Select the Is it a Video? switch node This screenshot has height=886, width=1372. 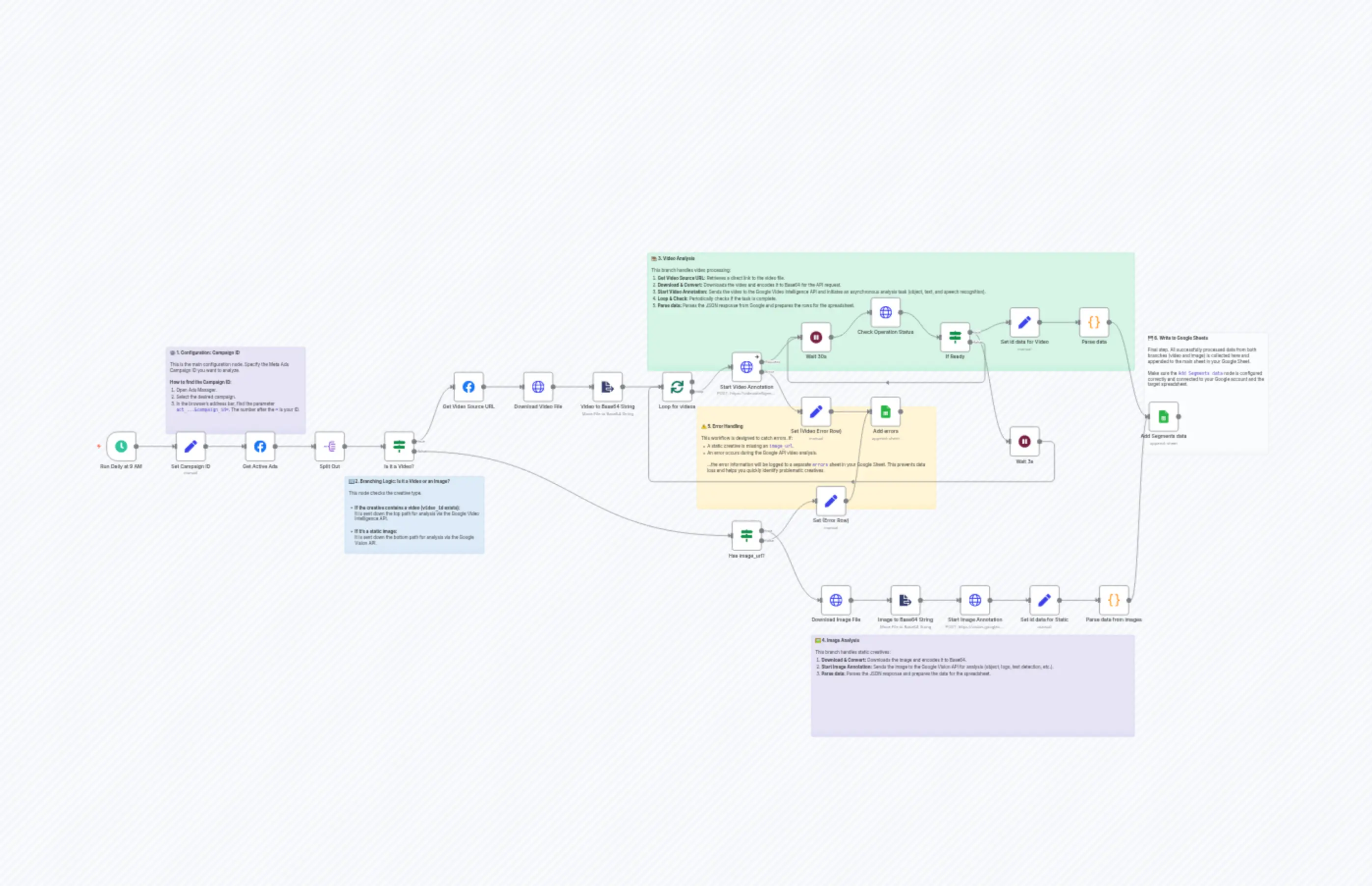tap(399, 446)
